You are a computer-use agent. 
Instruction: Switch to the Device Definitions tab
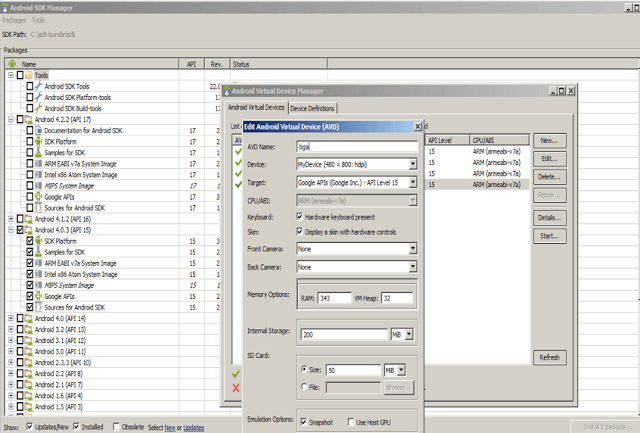pos(312,108)
